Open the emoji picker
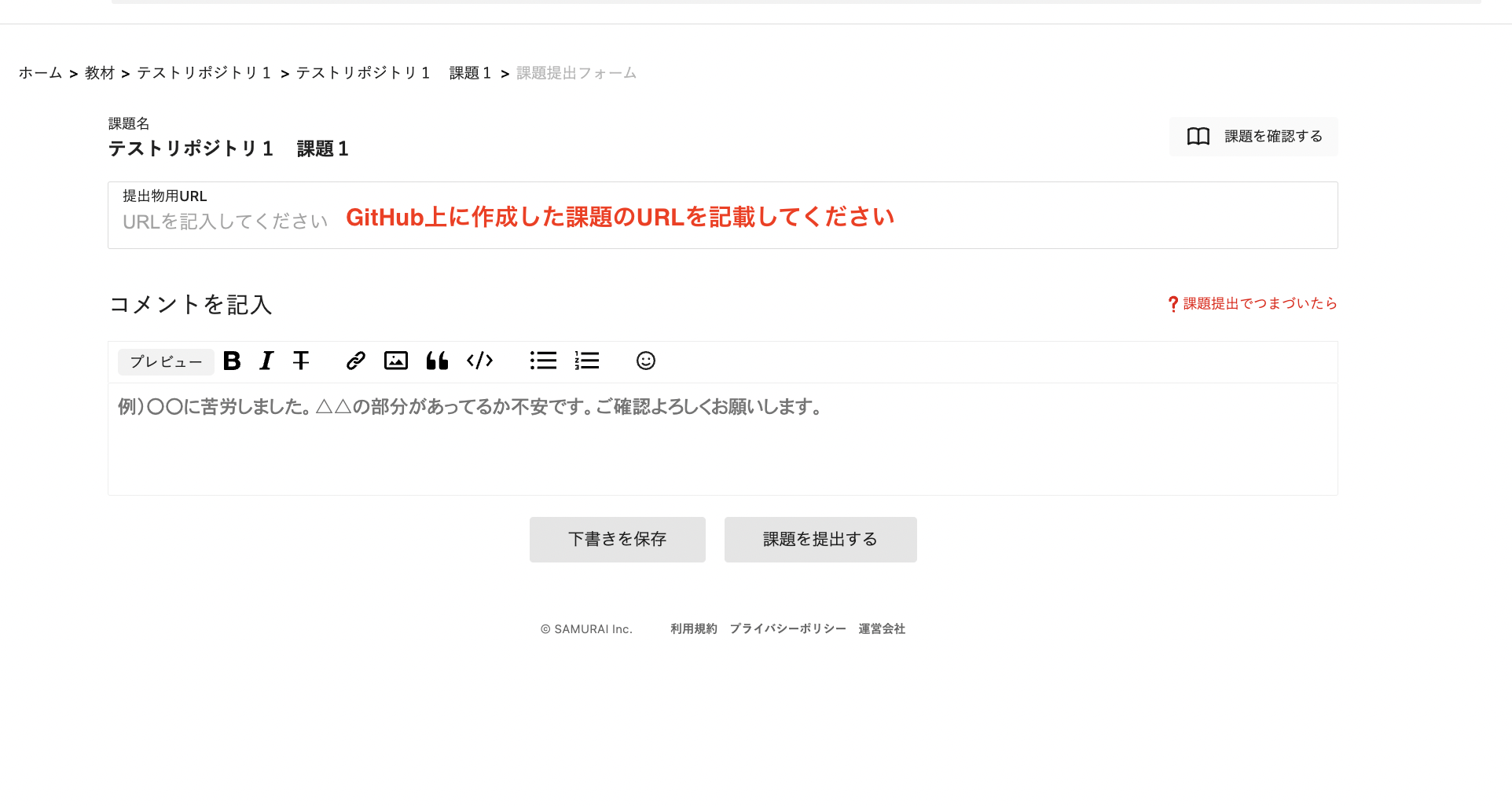 point(645,361)
